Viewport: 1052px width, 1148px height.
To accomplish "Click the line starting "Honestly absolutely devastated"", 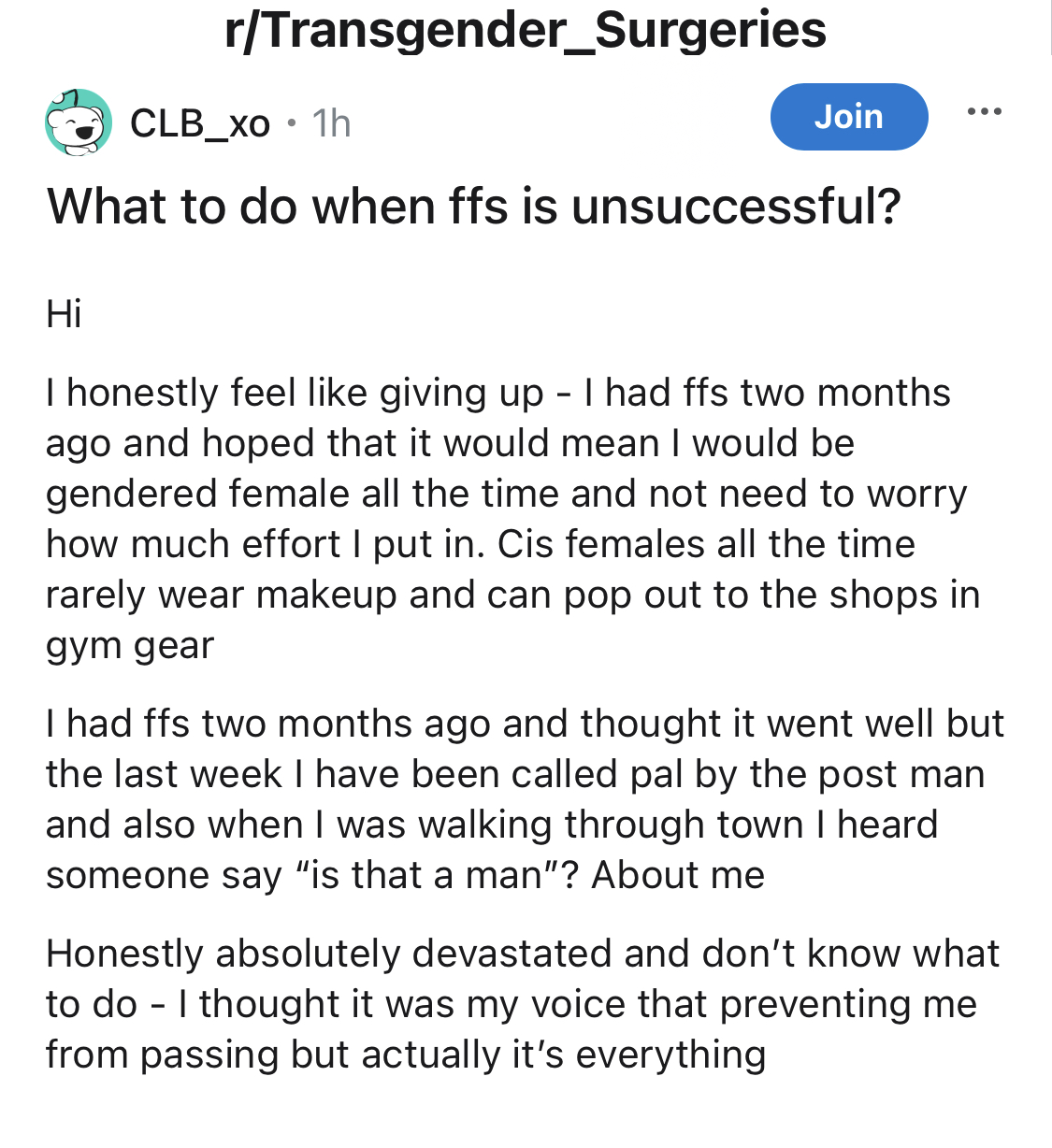I will [523, 954].
